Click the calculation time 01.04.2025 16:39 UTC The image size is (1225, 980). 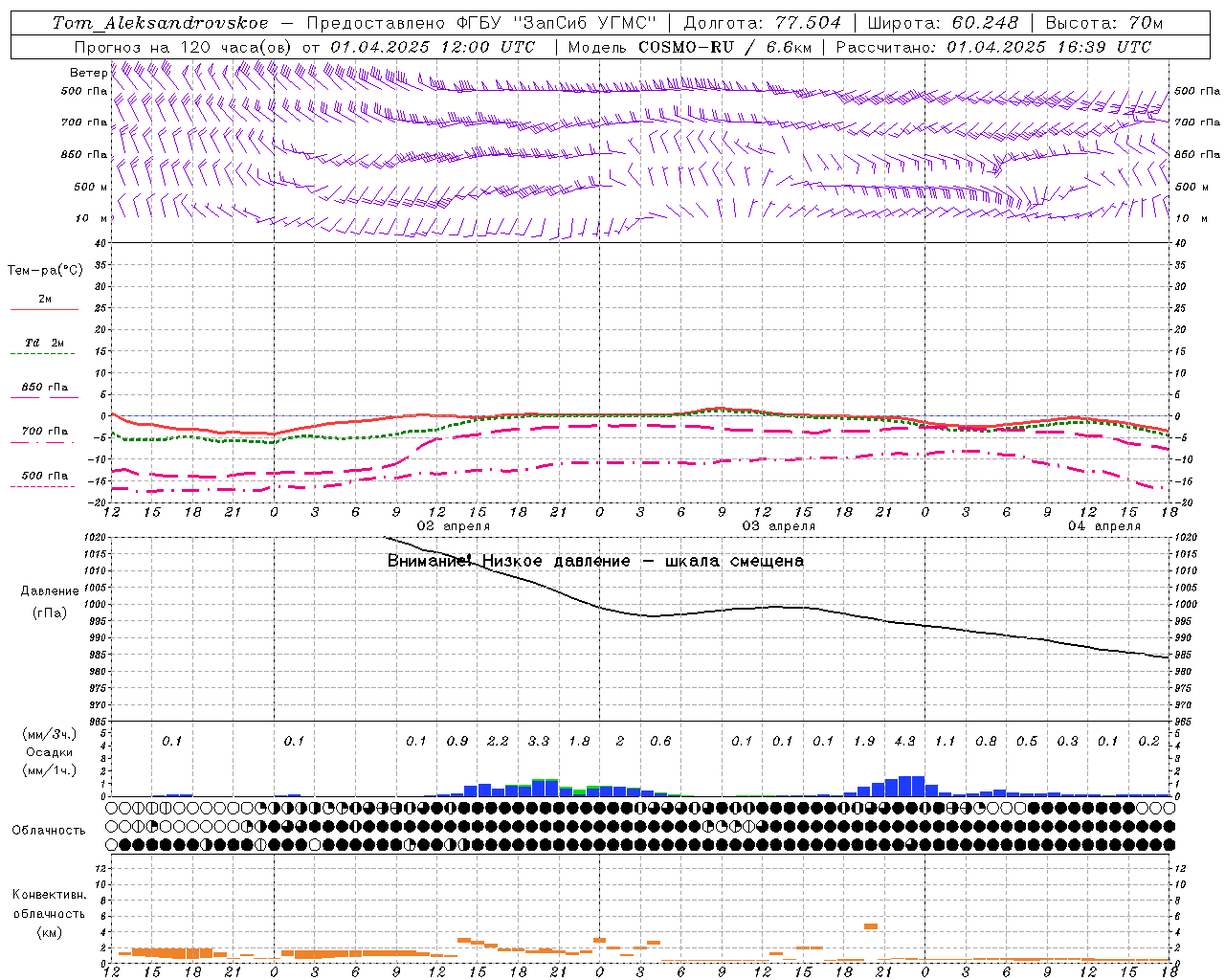1049,47
